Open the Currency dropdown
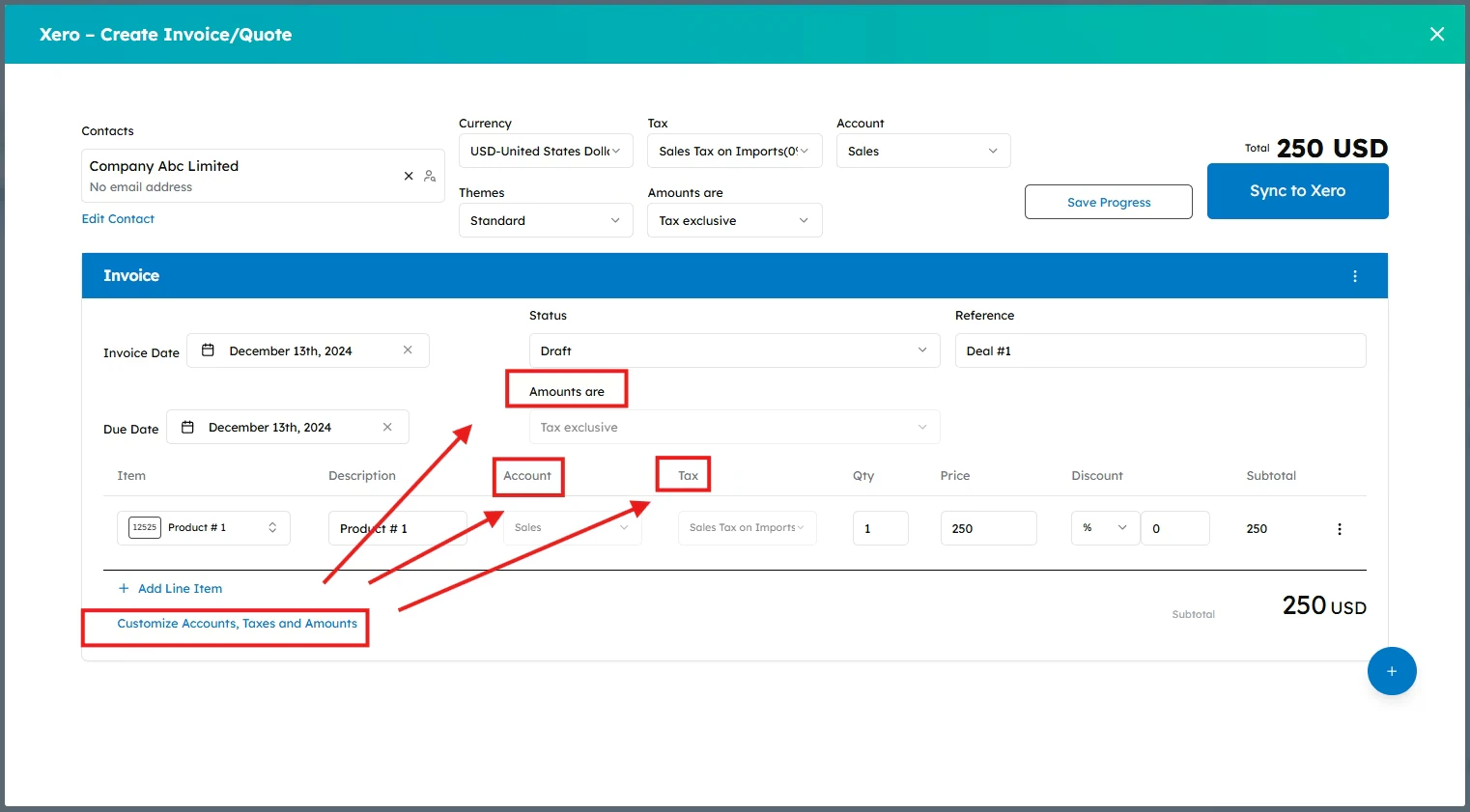Image resolution: width=1470 pixels, height=812 pixels. click(x=546, y=151)
